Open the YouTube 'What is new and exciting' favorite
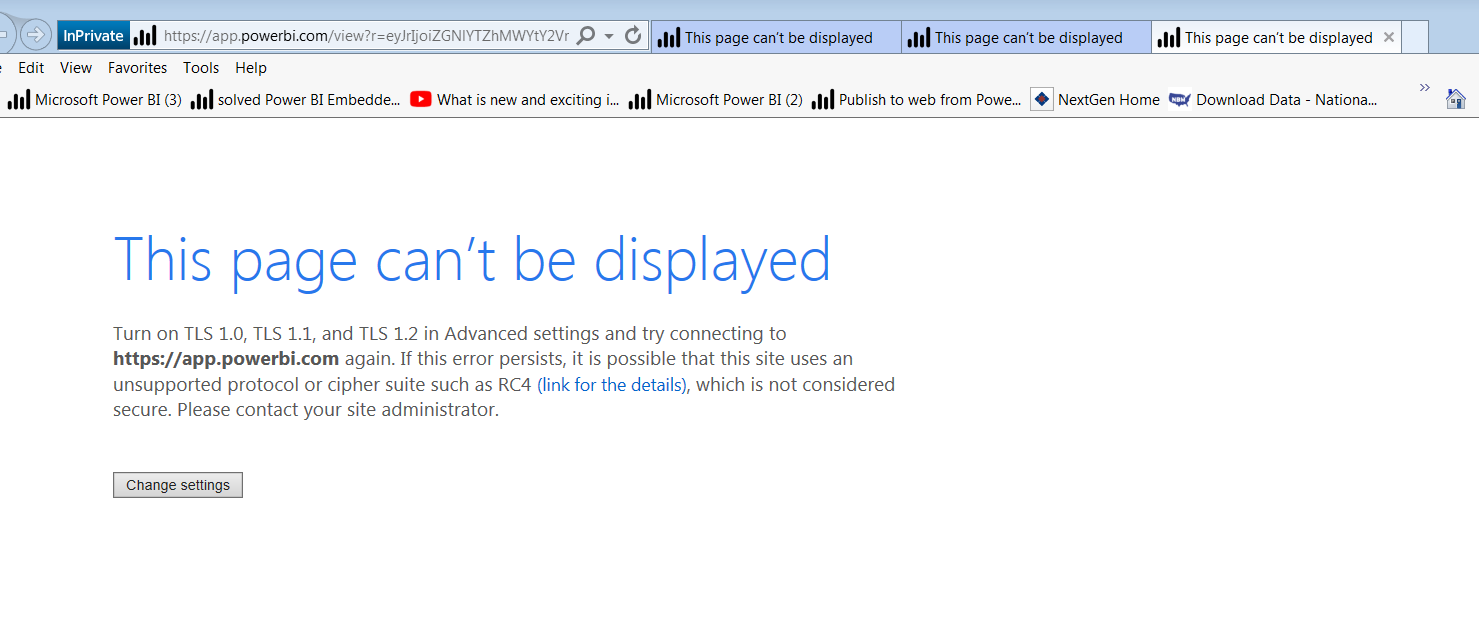Image resolution: width=1479 pixels, height=634 pixels. 515,99
